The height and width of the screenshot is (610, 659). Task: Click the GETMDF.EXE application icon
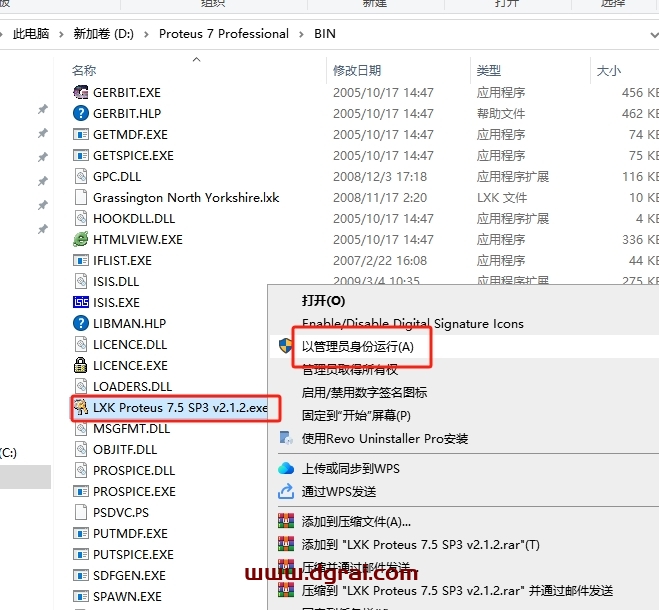[81, 134]
